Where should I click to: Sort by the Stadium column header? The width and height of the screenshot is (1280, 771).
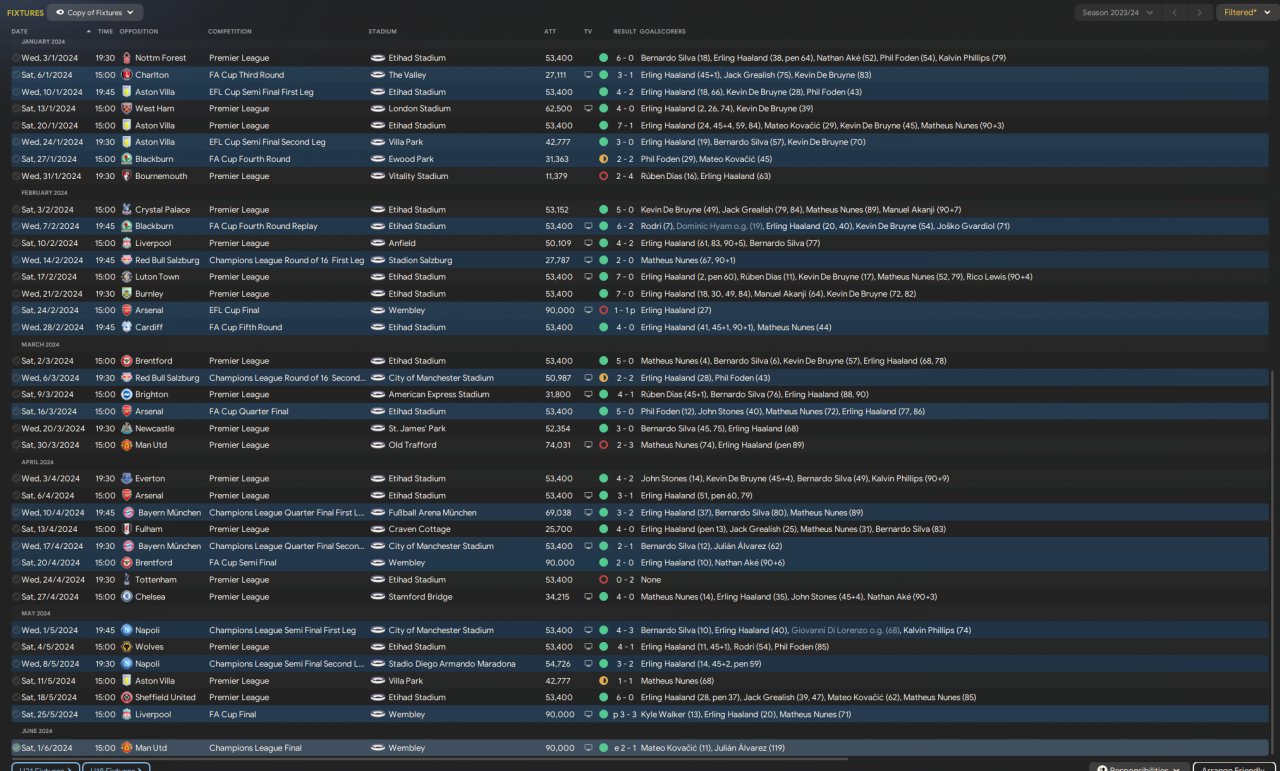tap(383, 32)
